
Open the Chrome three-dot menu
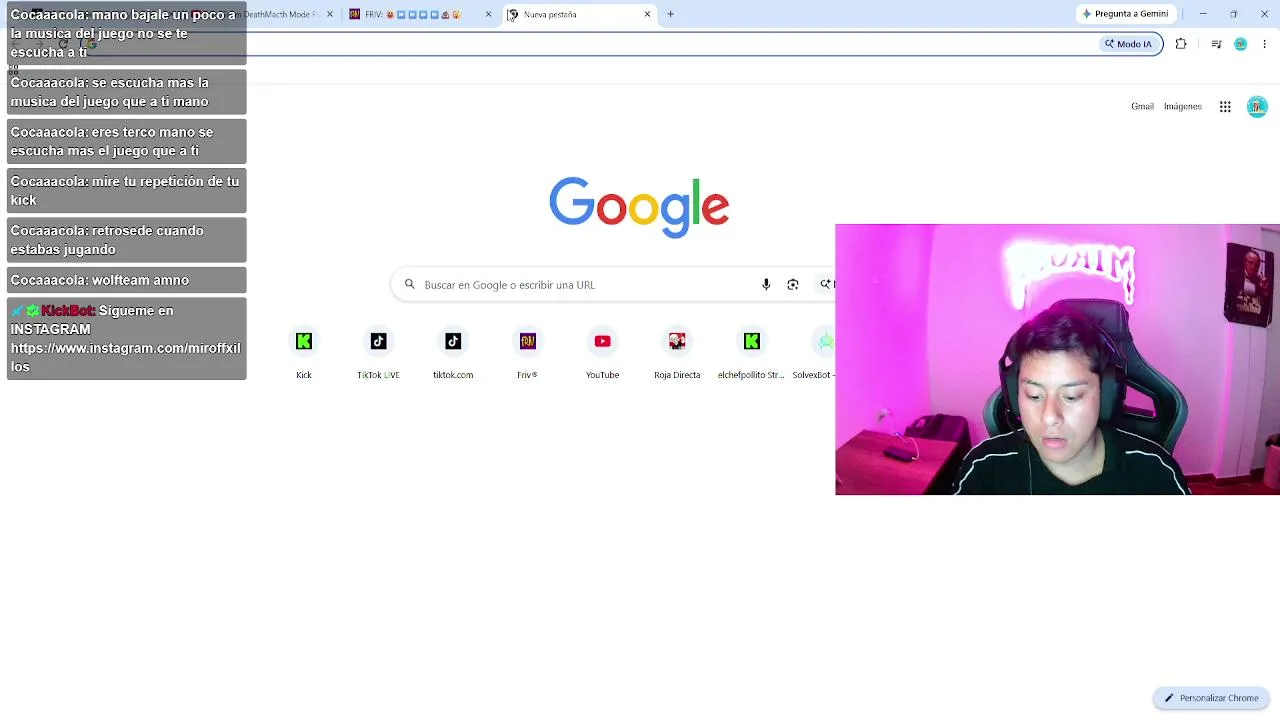tap(1264, 44)
